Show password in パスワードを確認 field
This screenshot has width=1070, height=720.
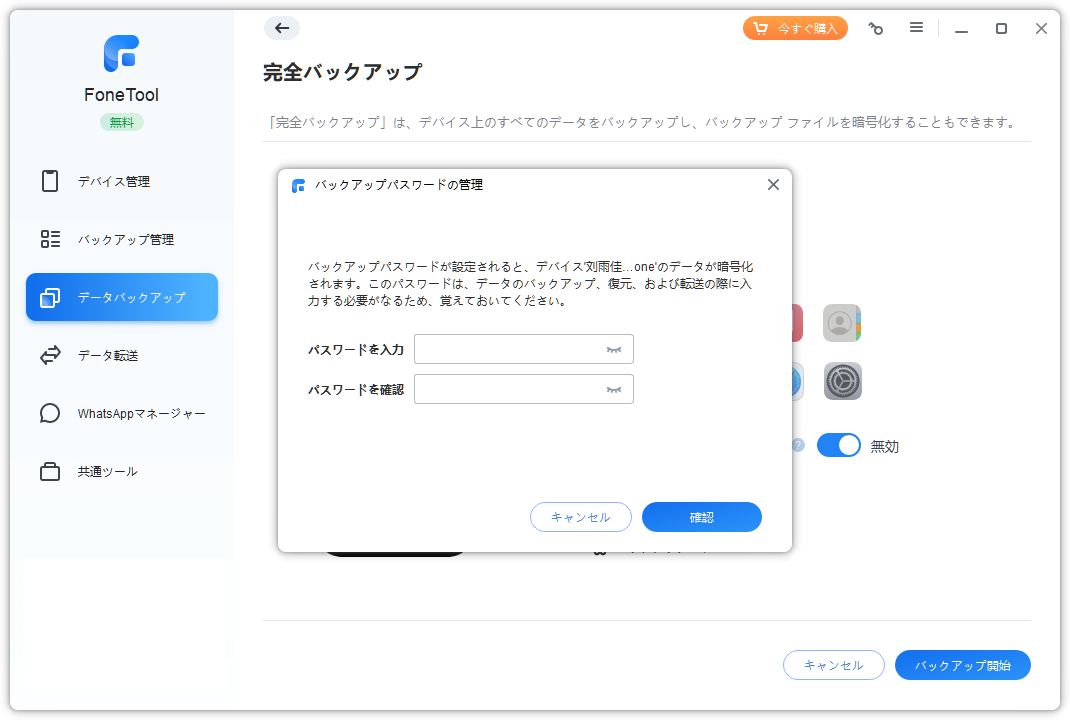coord(614,389)
